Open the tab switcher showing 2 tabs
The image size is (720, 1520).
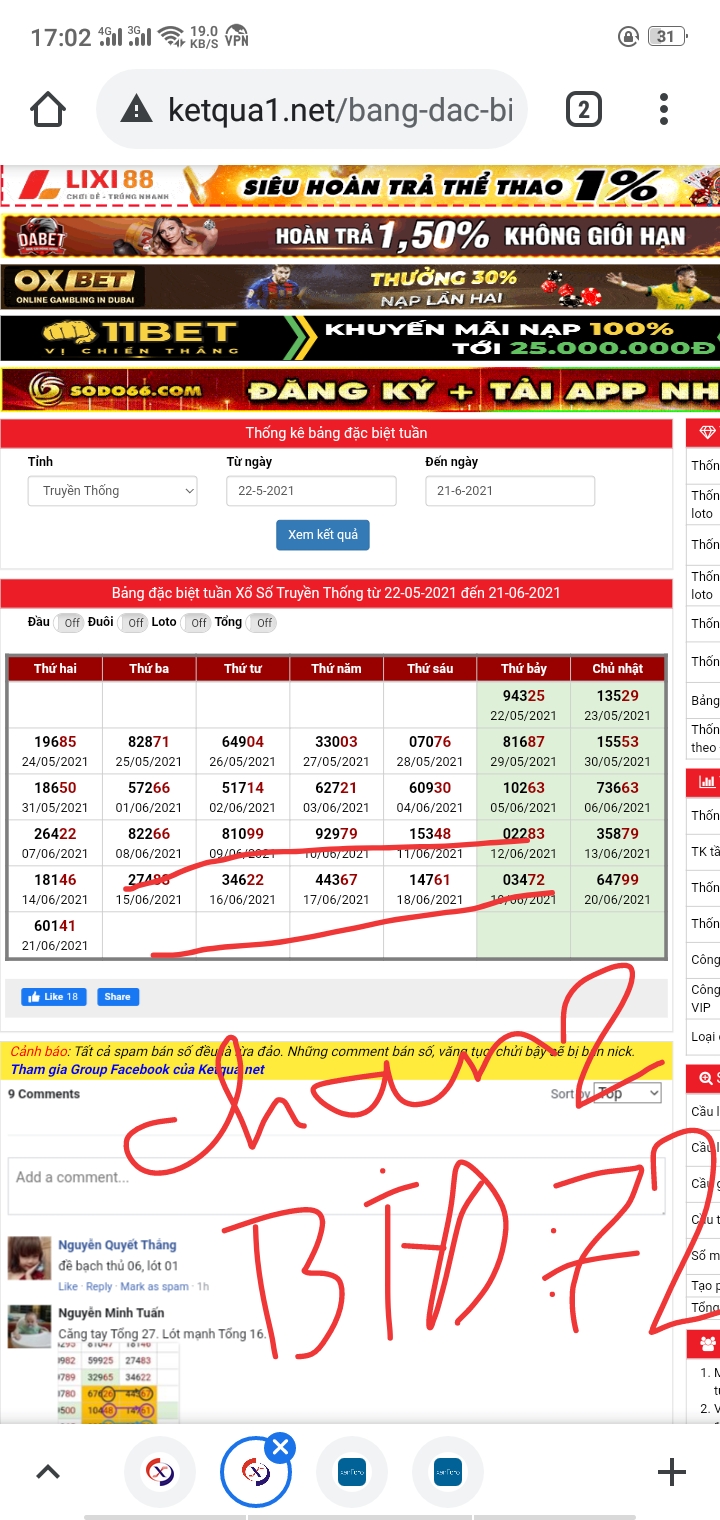point(583,109)
